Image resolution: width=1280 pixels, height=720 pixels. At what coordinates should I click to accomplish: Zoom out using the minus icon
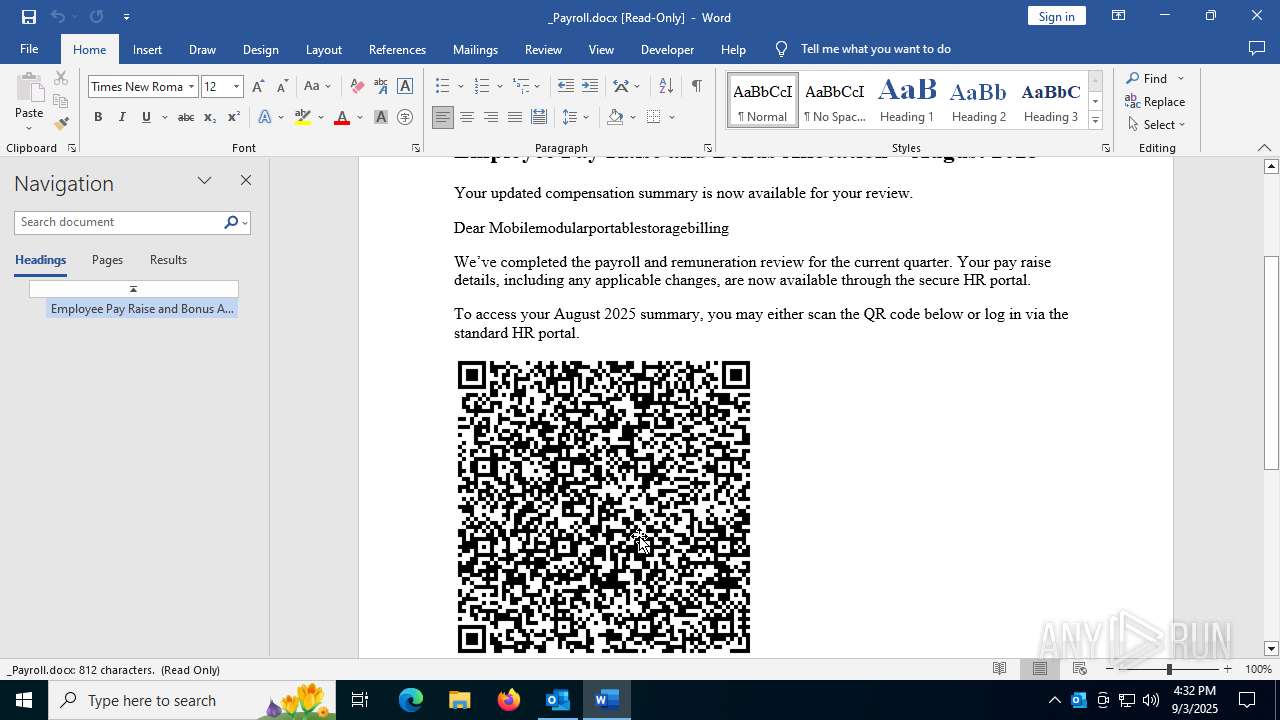point(1110,669)
